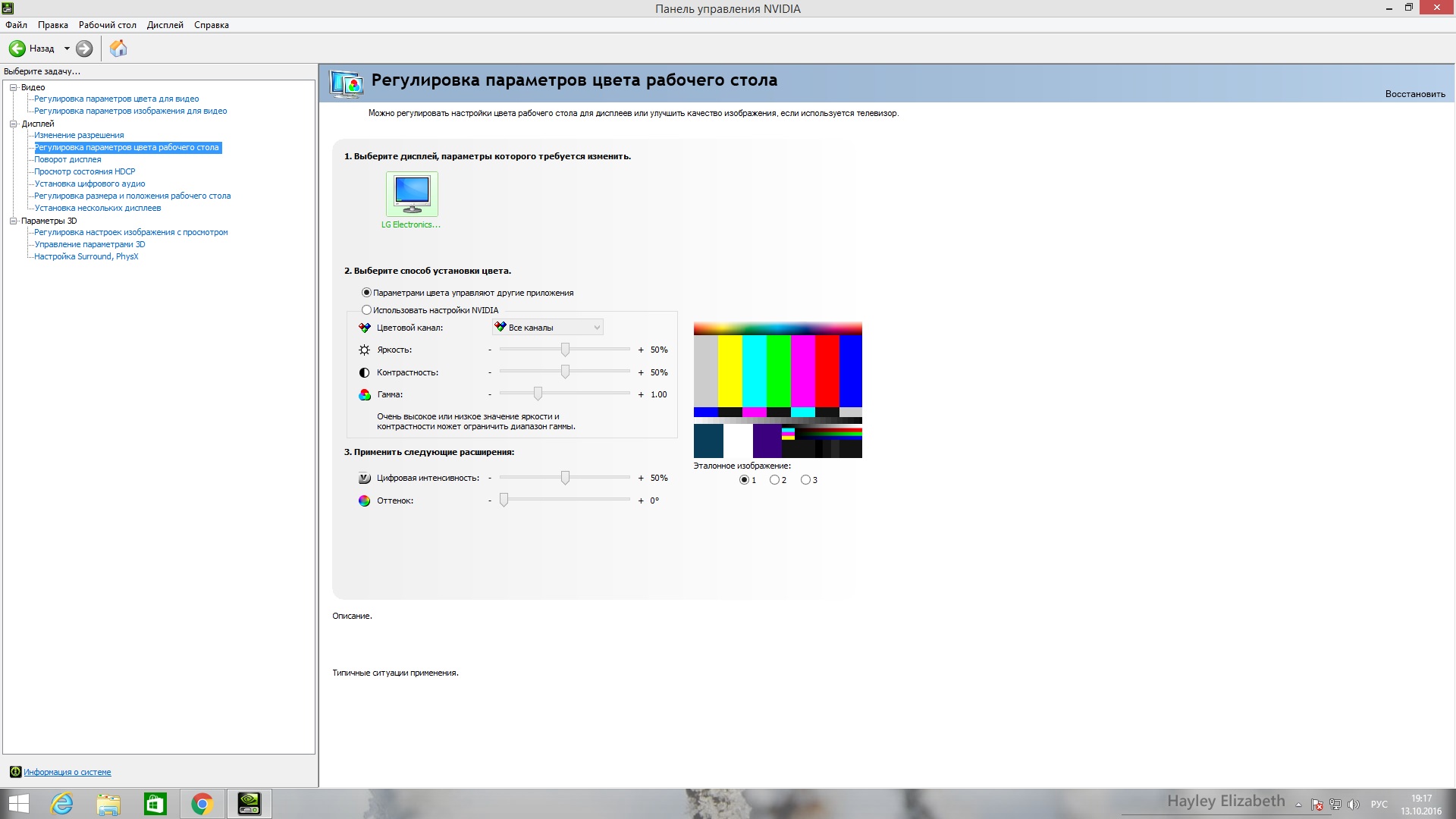The height and width of the screenshot is (819, 1456).
Task: Select reference image option 3
Action: tap(805, 480)
